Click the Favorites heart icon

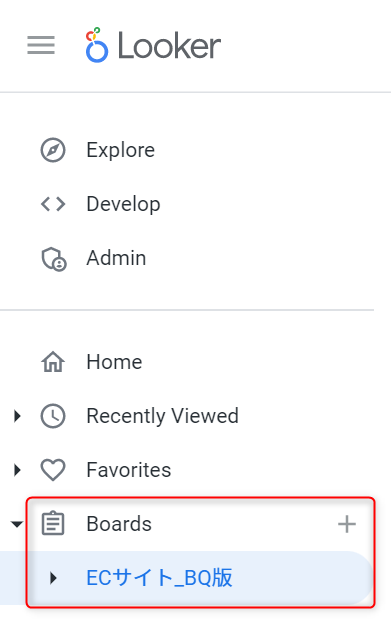click(x=53, y=470)
